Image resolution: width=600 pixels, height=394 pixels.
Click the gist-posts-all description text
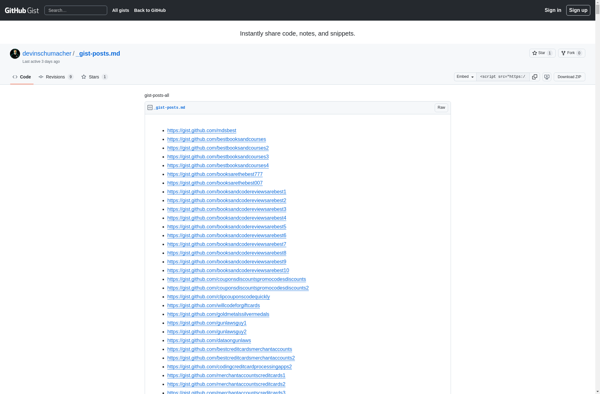157,95
